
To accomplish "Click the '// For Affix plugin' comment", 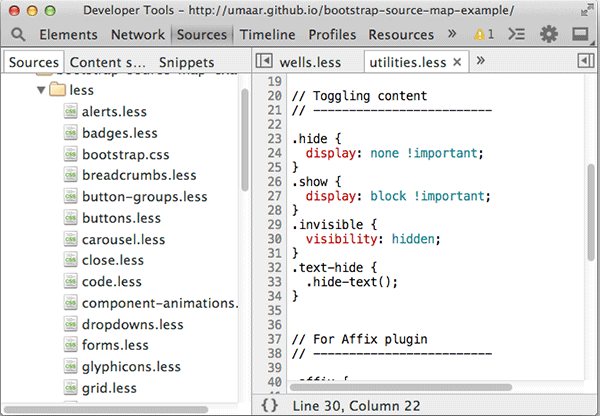I will (359, 339).
